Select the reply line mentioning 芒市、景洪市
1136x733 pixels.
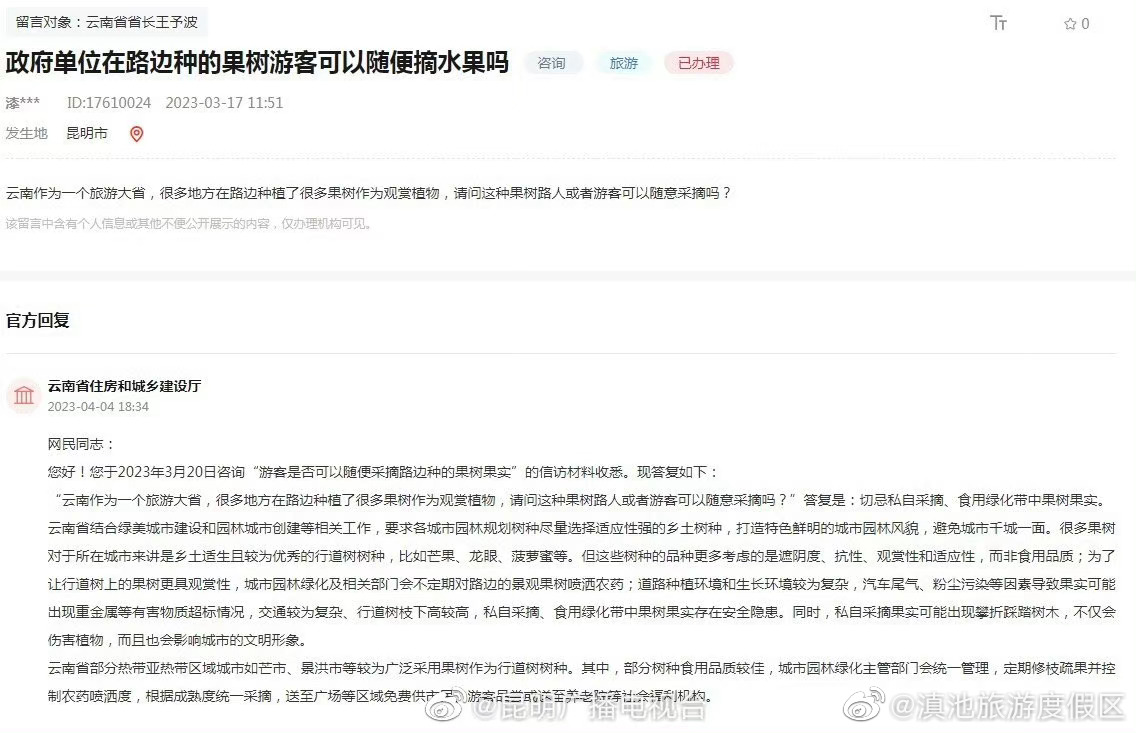click(x=582, y=669)
